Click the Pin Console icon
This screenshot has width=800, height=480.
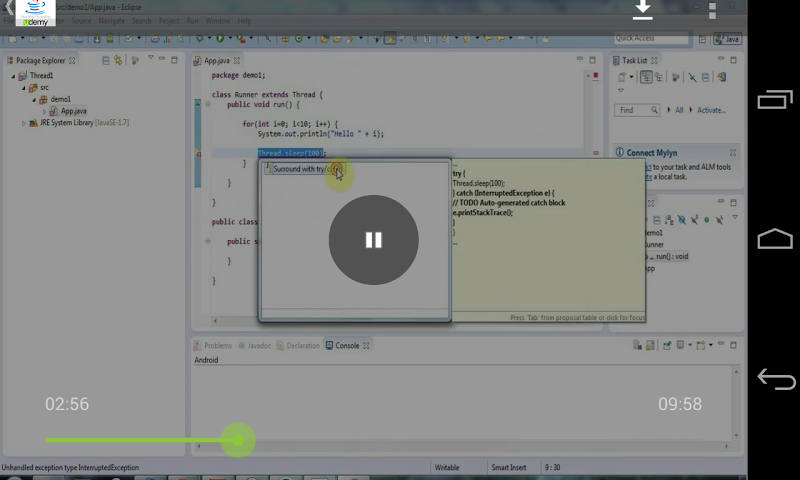[x=667, y=345]
